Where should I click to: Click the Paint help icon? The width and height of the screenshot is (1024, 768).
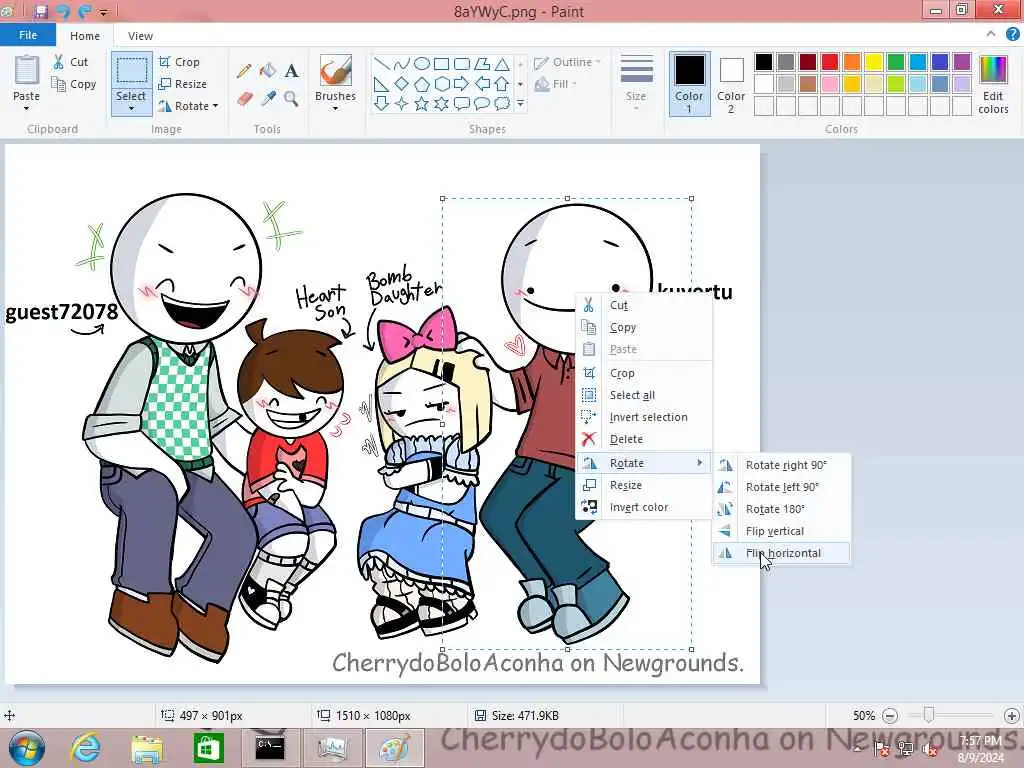pyautogui.click(x=1012, y=35)
